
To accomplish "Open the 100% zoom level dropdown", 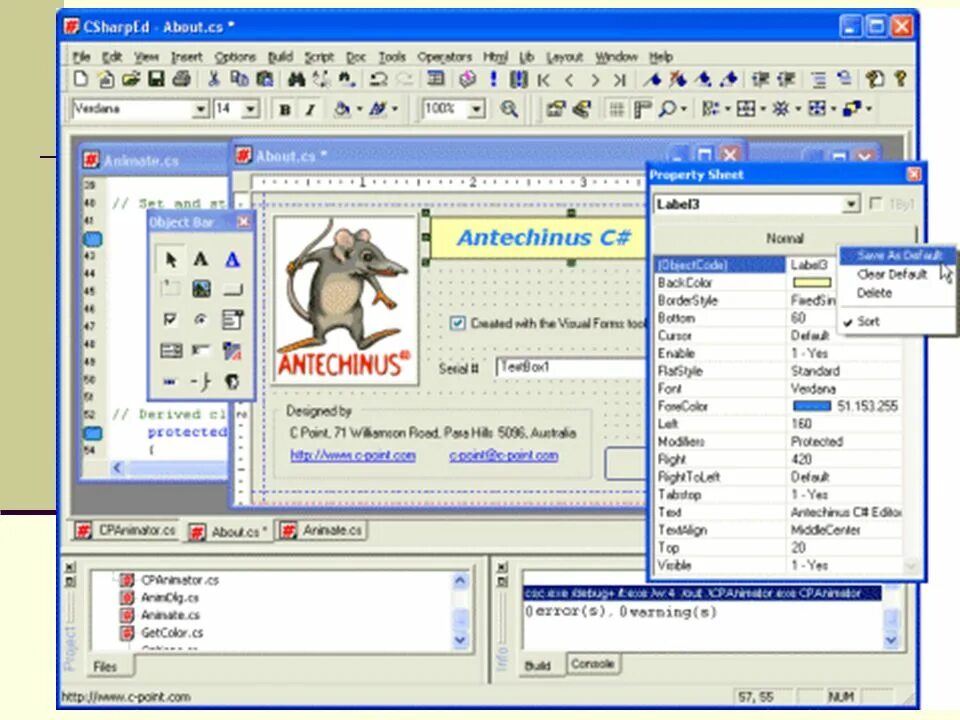I will click(x=476, y=110).
